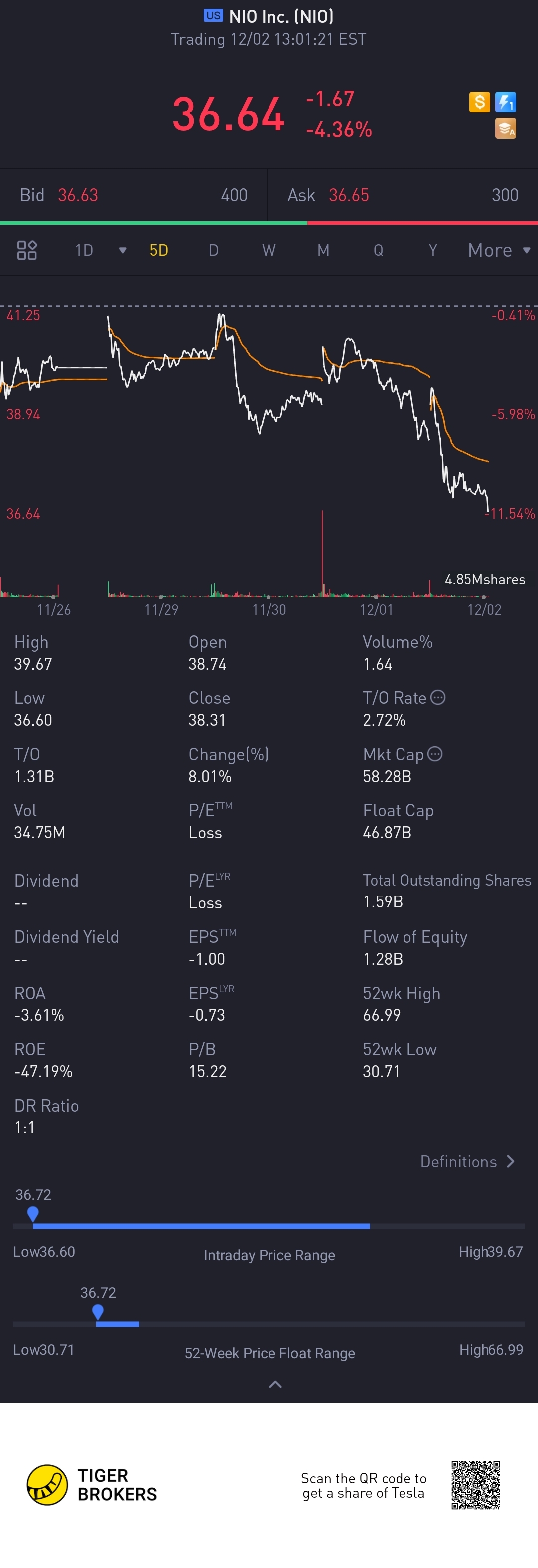Tap the orange stacked layers icon
Screen dimensions: 538x1568
click(506, 128)
